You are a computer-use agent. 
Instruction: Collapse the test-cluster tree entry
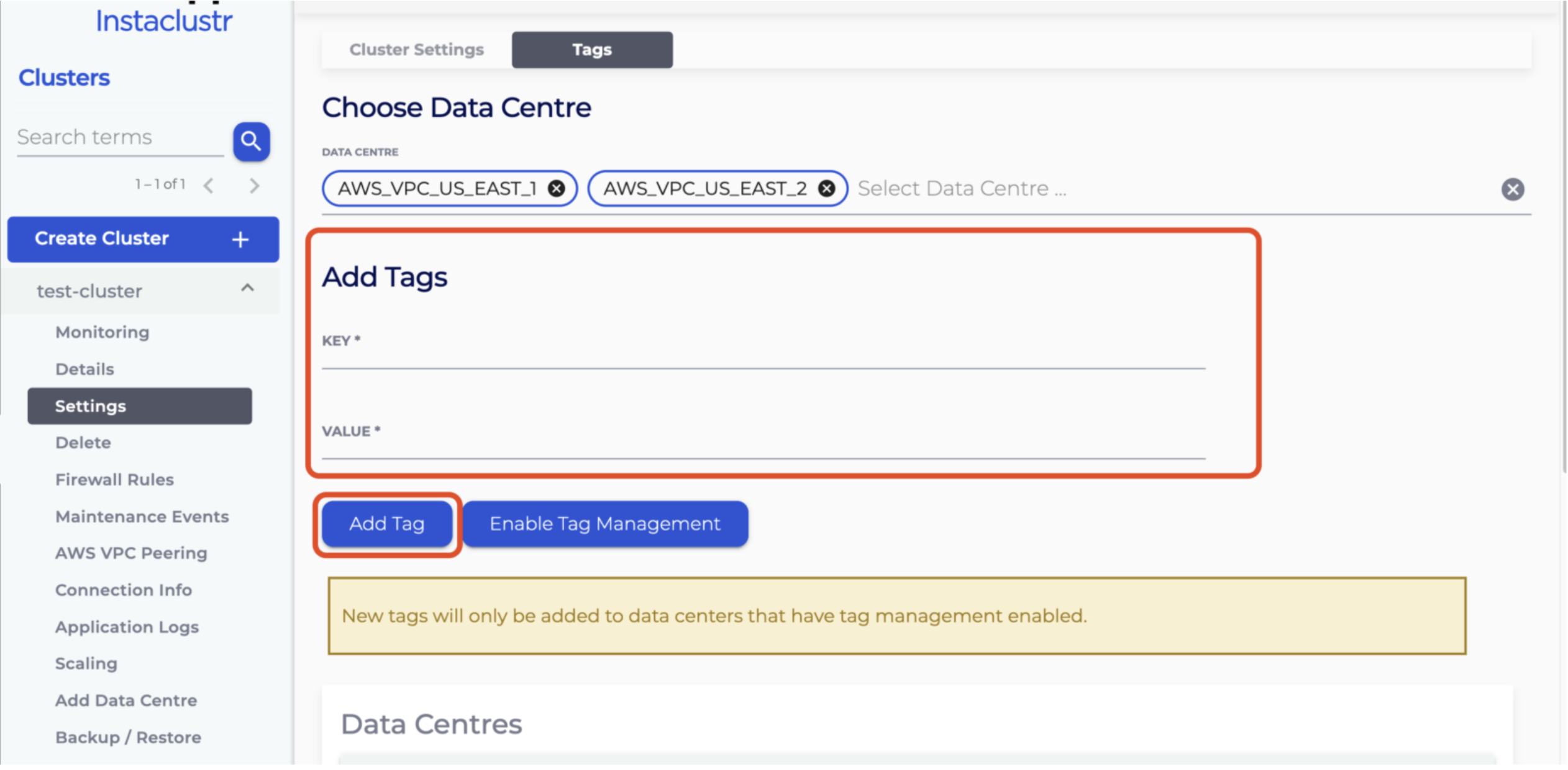pos(247,288)
